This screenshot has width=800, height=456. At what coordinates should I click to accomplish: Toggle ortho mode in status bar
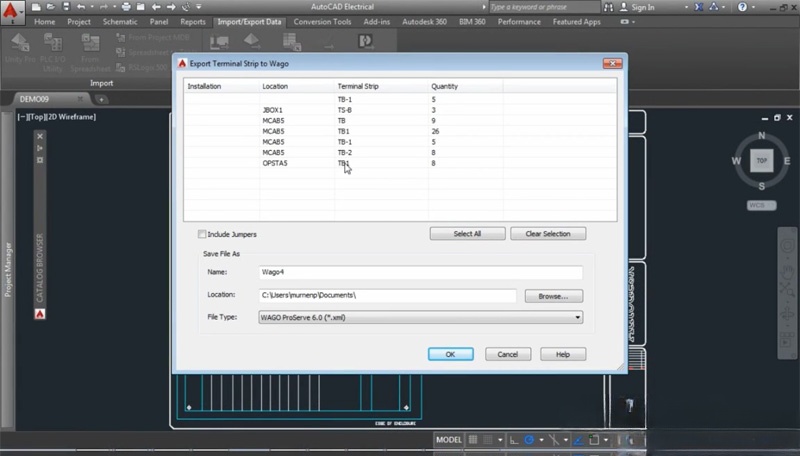pyautogui.click(x=514, y=440)
